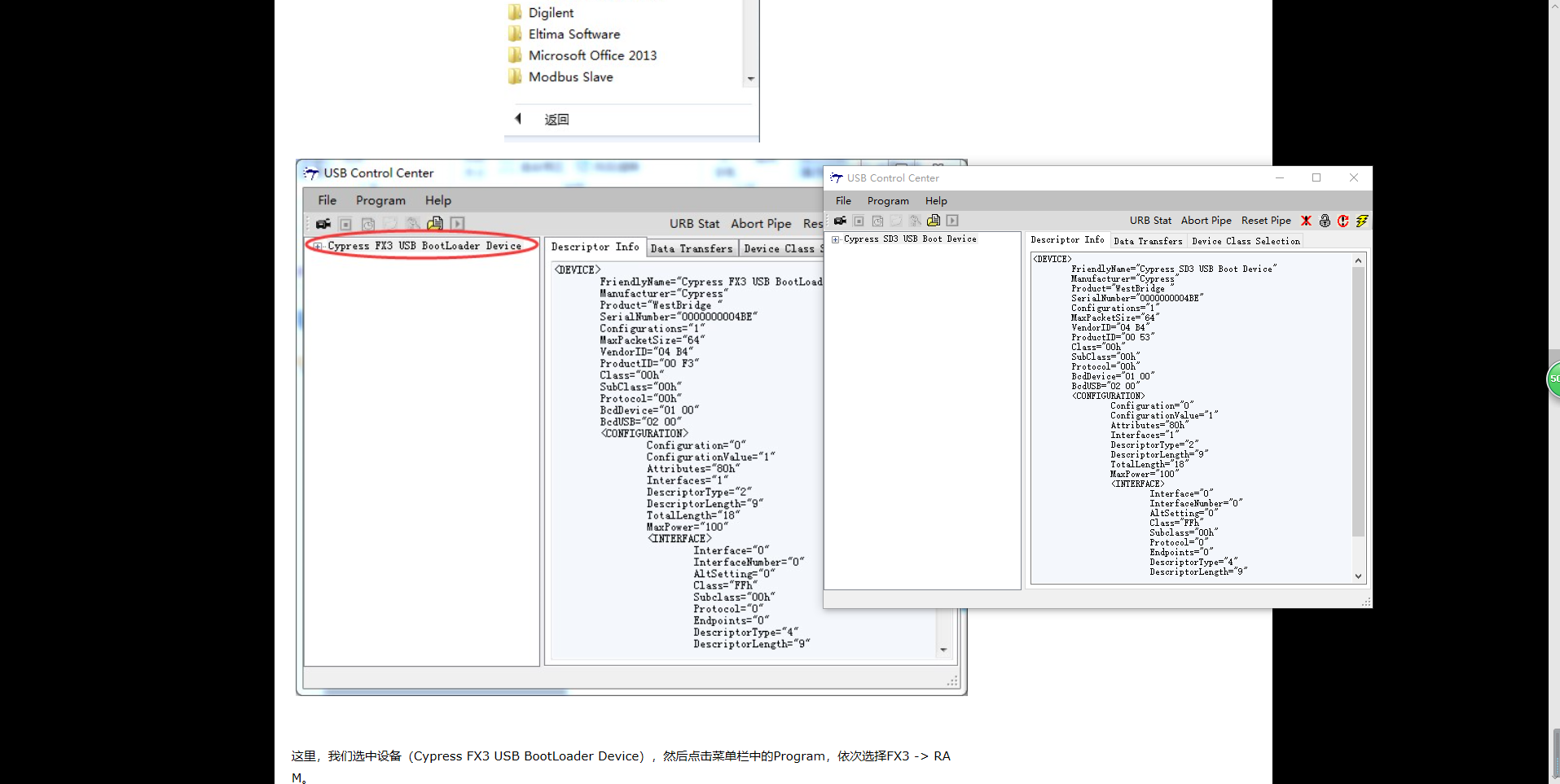The width and height of the screenshot is (1560, 784).
Task: Click the pause timer icon in the left USB Control Center window
Action: [x=368, y=224]
